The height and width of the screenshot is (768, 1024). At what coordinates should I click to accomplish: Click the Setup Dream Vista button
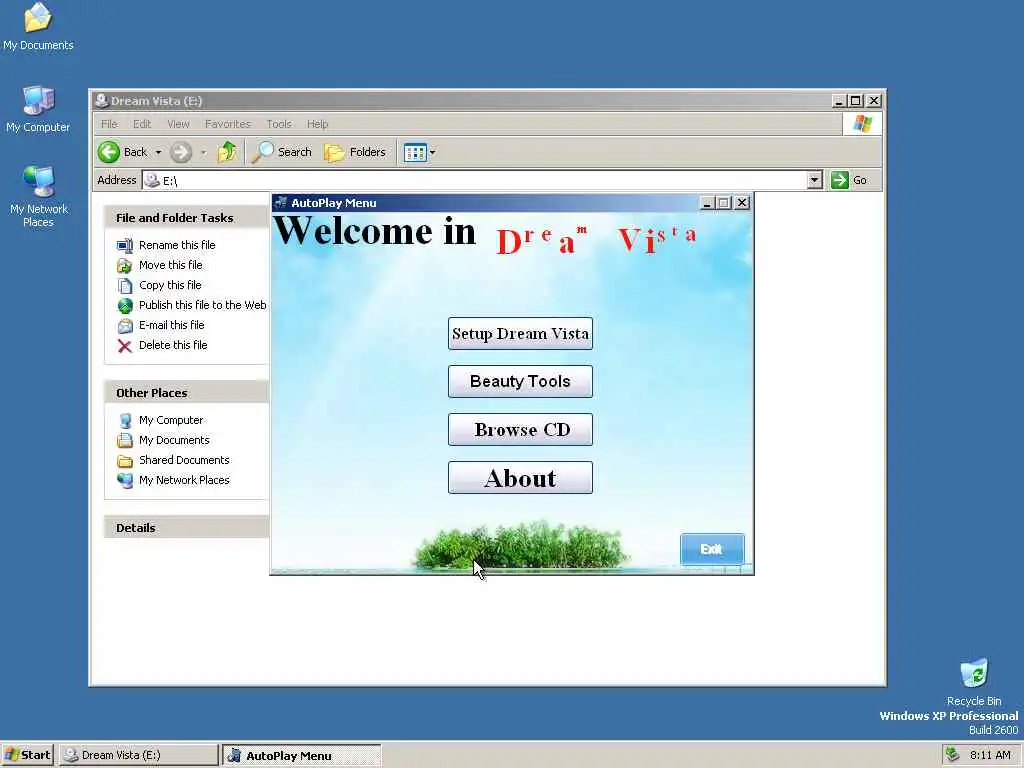pyautogui.click(x=520, y=334)
